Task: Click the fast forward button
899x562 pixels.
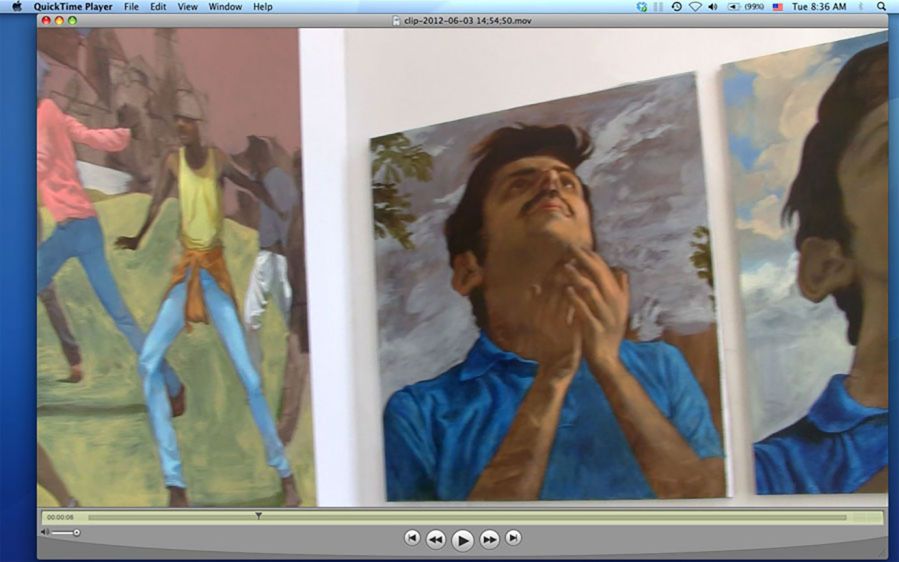Action: coord(489,539)
